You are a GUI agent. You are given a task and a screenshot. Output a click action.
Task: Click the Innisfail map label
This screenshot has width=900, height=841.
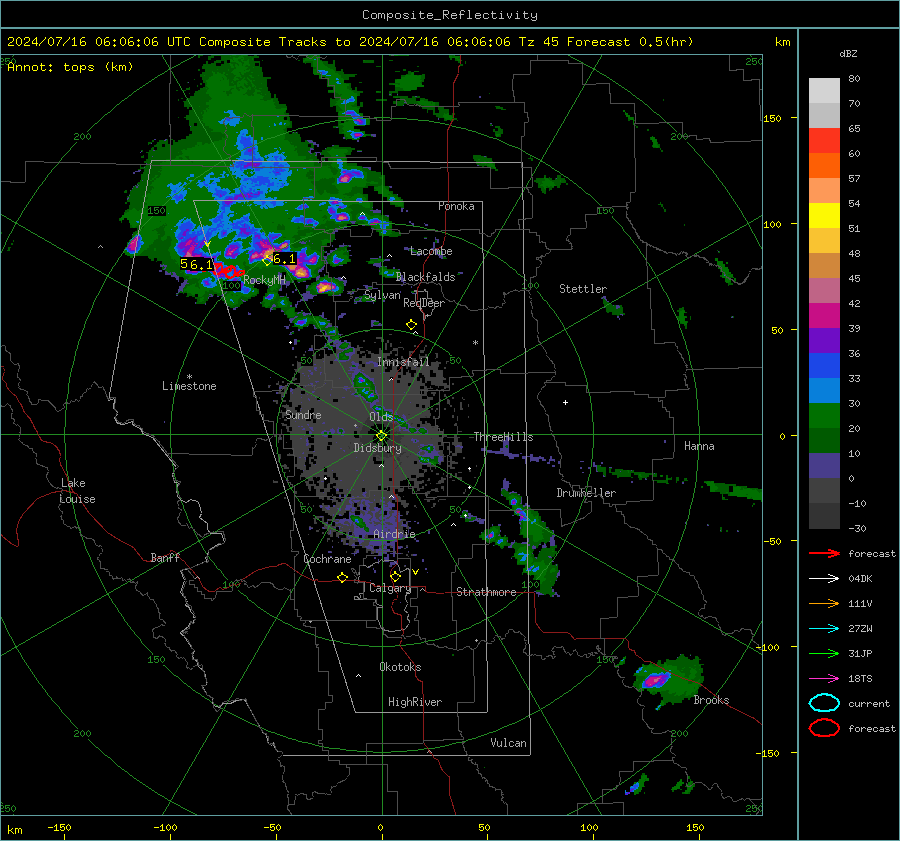point(403,362)
